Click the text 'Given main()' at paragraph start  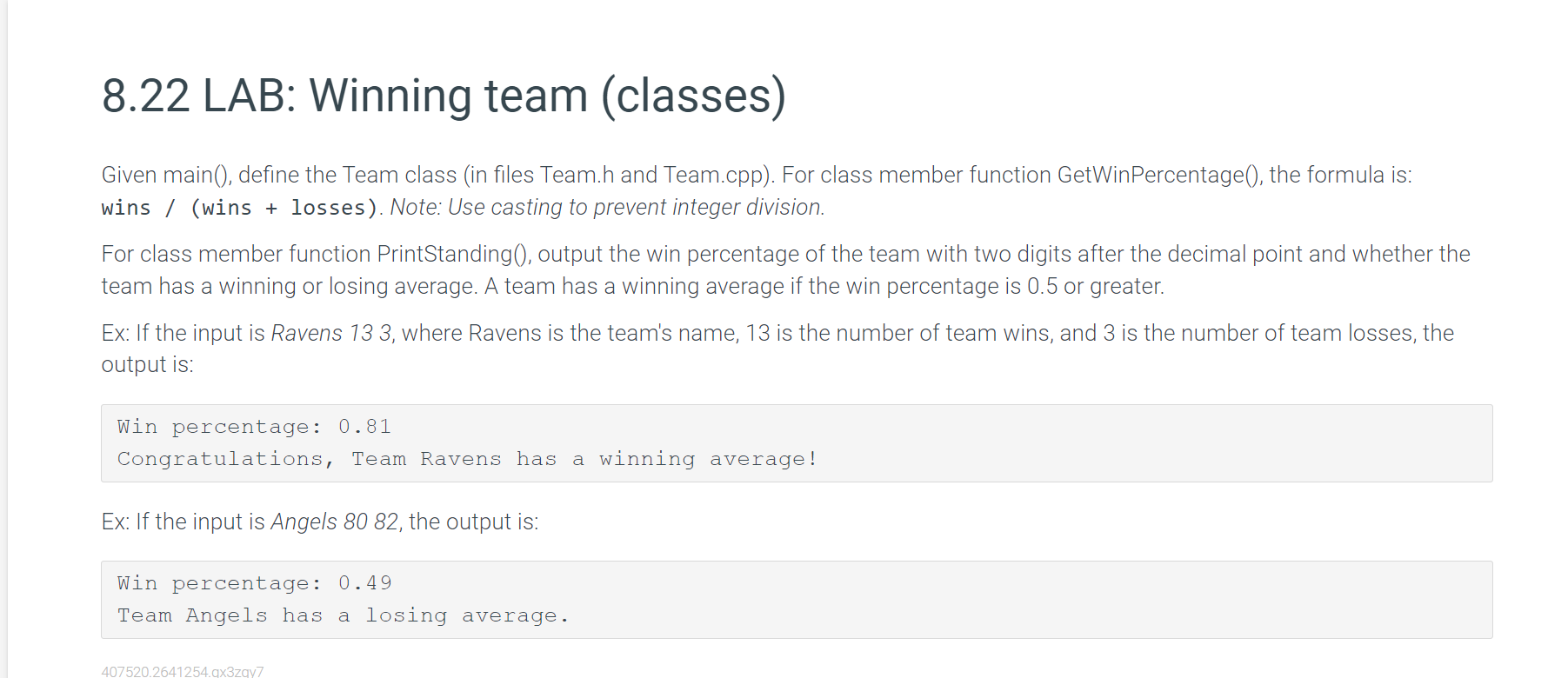click(x=167, y=175)
